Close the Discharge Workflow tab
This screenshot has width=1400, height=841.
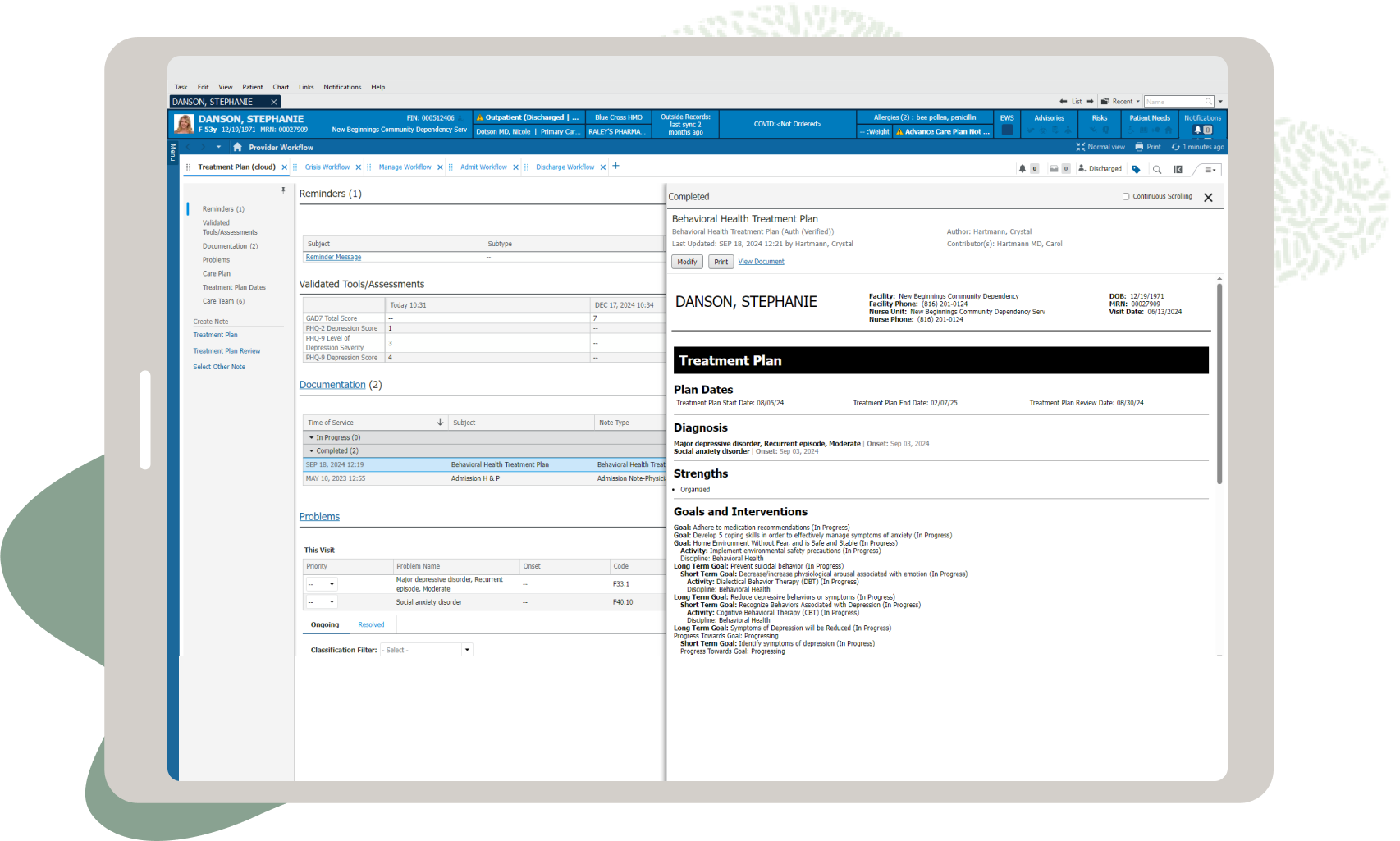[603, 167]
